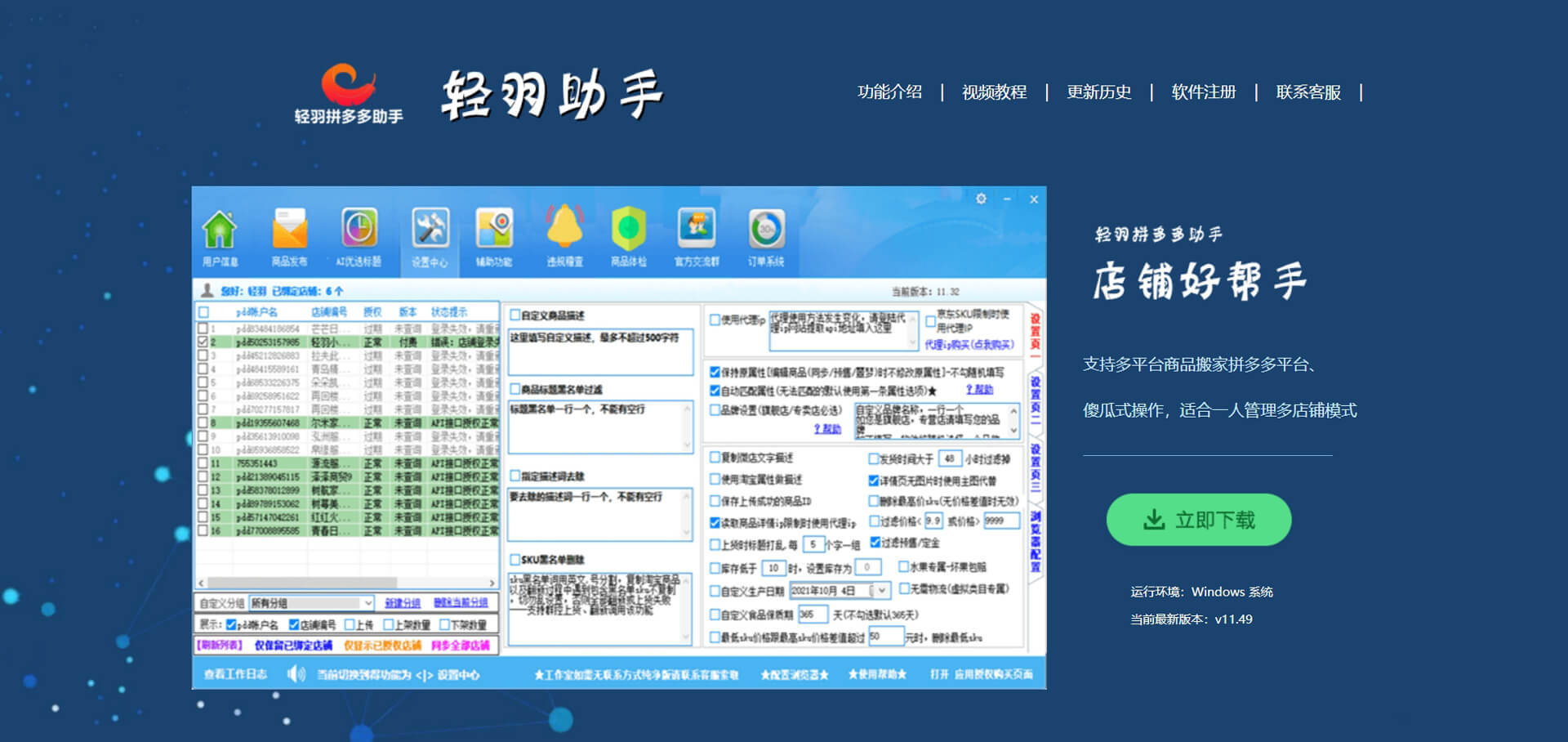Click the 轻羽拼多多助手 logo
The image size is (1568, 742).
pyautogui.click(x=349, y=93)
